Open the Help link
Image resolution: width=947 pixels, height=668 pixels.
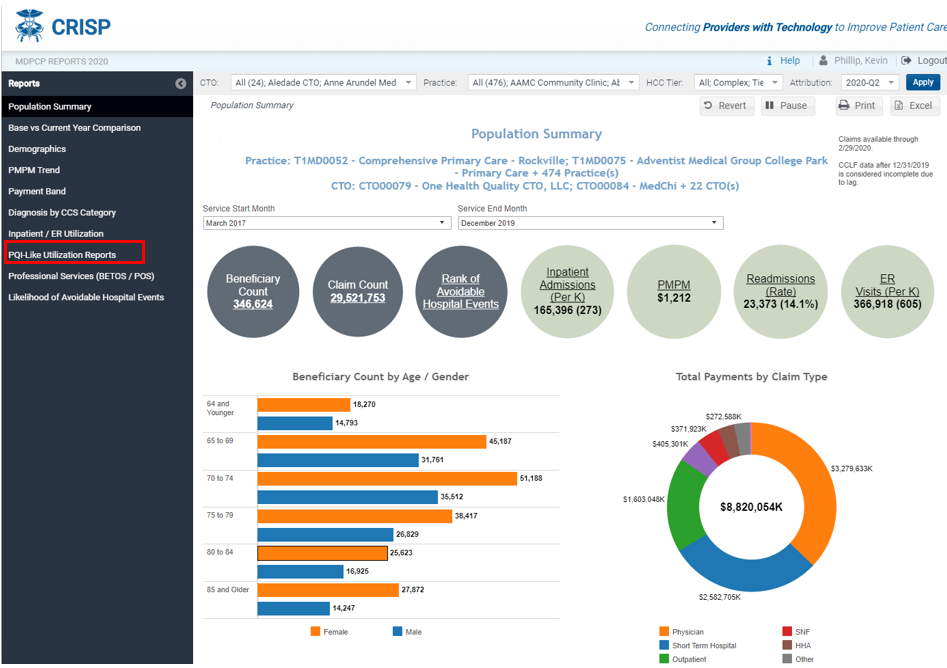coord(790,60)
